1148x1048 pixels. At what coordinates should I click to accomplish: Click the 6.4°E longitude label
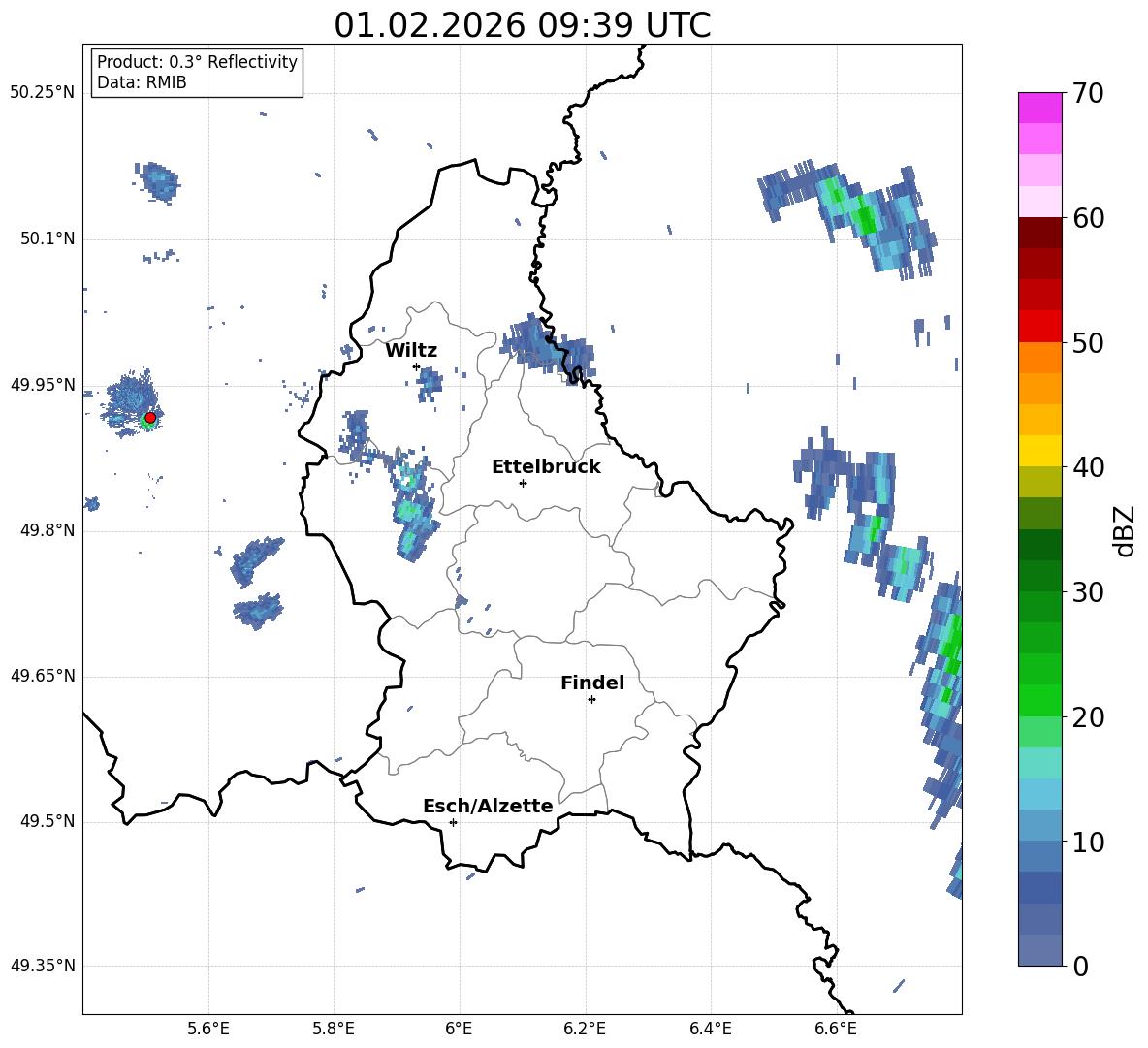710,1030
